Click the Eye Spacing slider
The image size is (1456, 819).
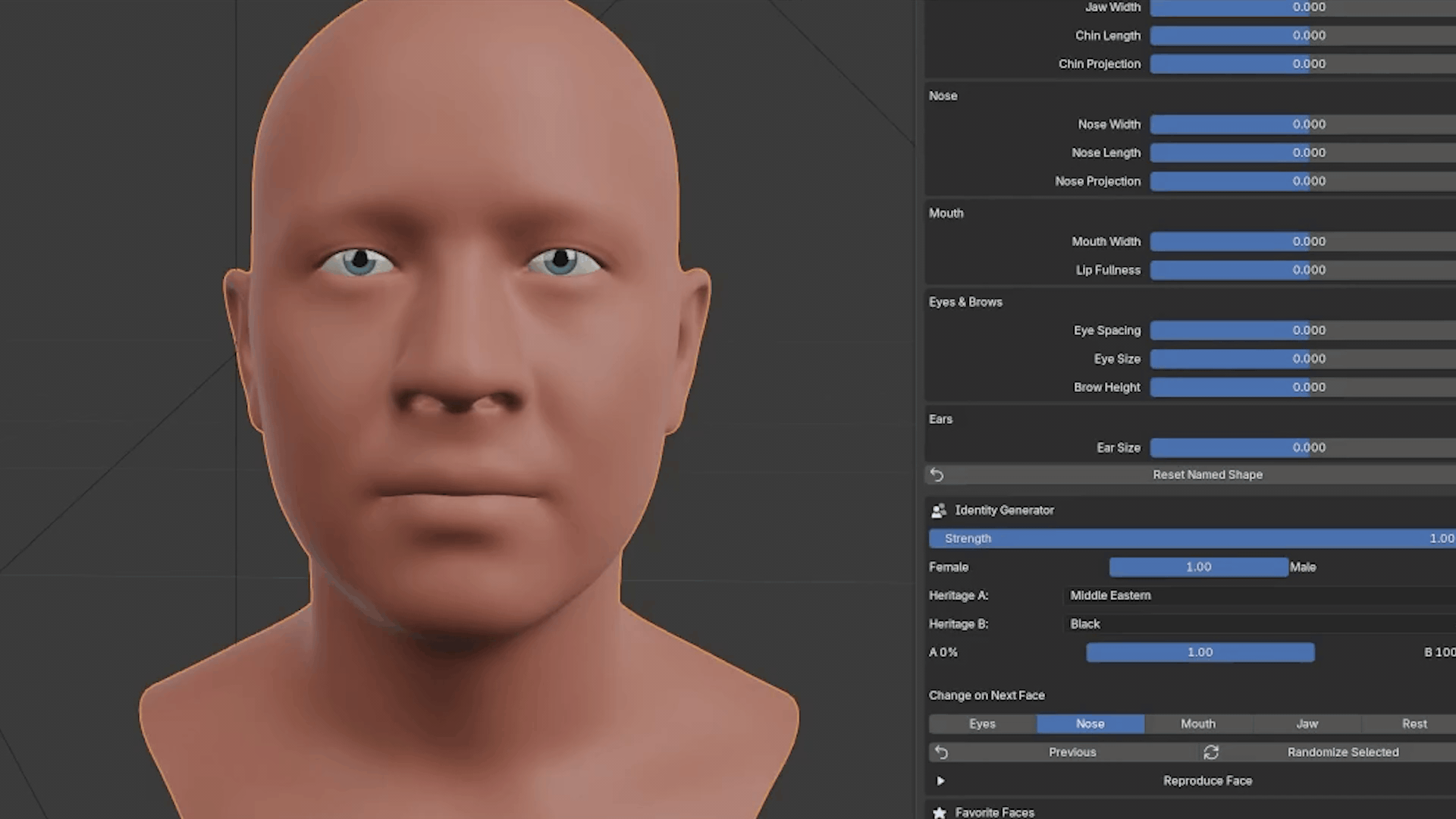[1303, 331]
